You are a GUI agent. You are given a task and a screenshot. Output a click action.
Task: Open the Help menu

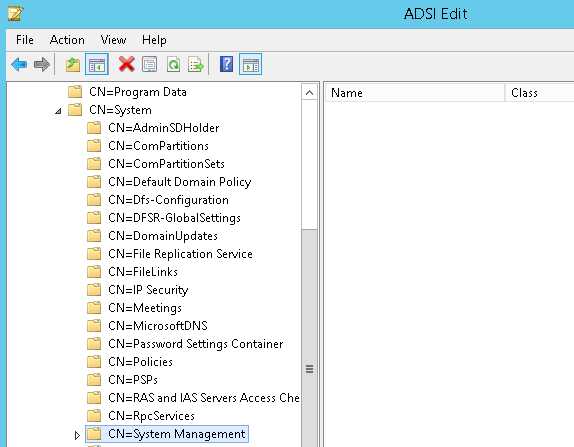click(x=154, y=40)
